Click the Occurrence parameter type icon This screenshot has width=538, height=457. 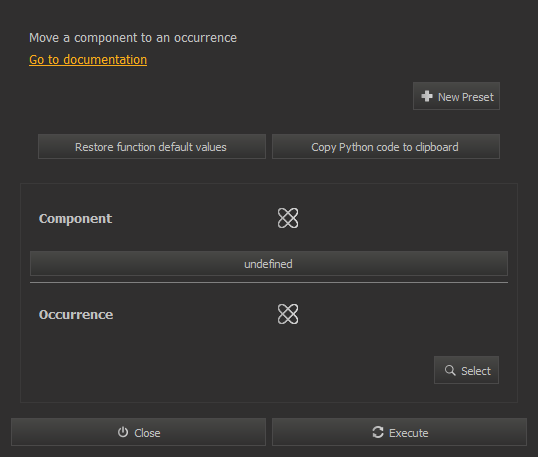tap(288, 314)
